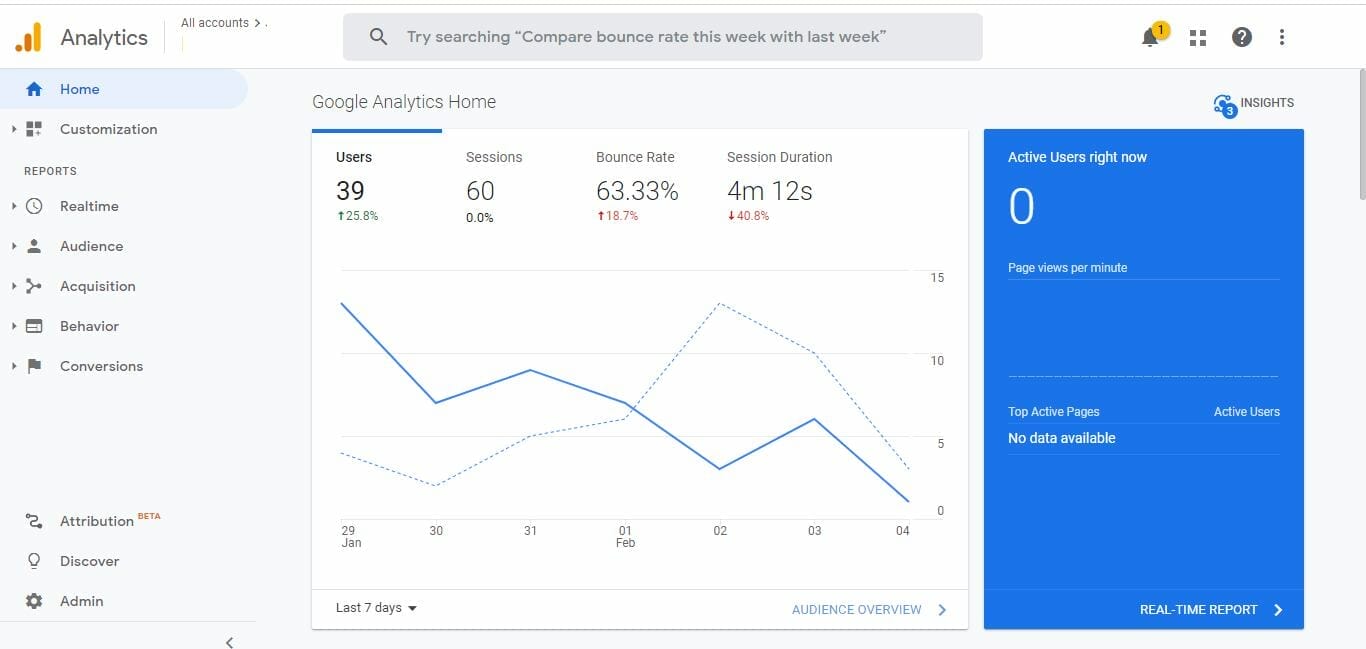Screen dimensions: 1366x649
Task: Collapse the navigation sidebar with the chevron
Action: click(229, 642)
